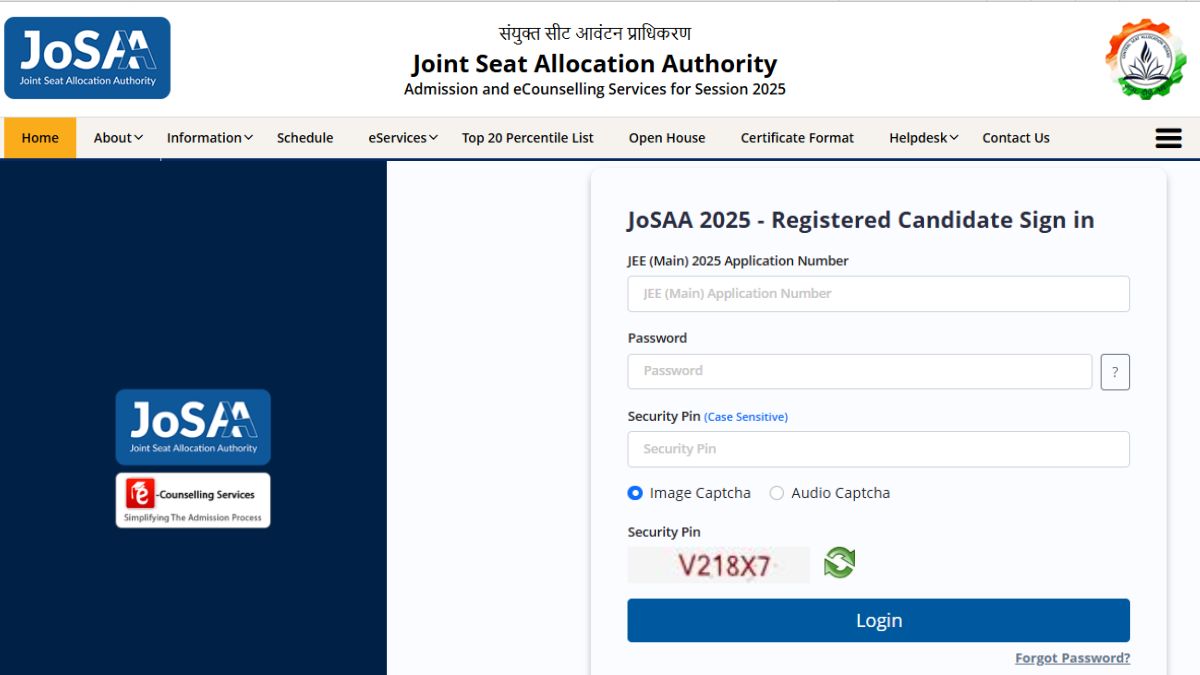
Task: Open the Forgot Password link
Action: pos(1072,657)
